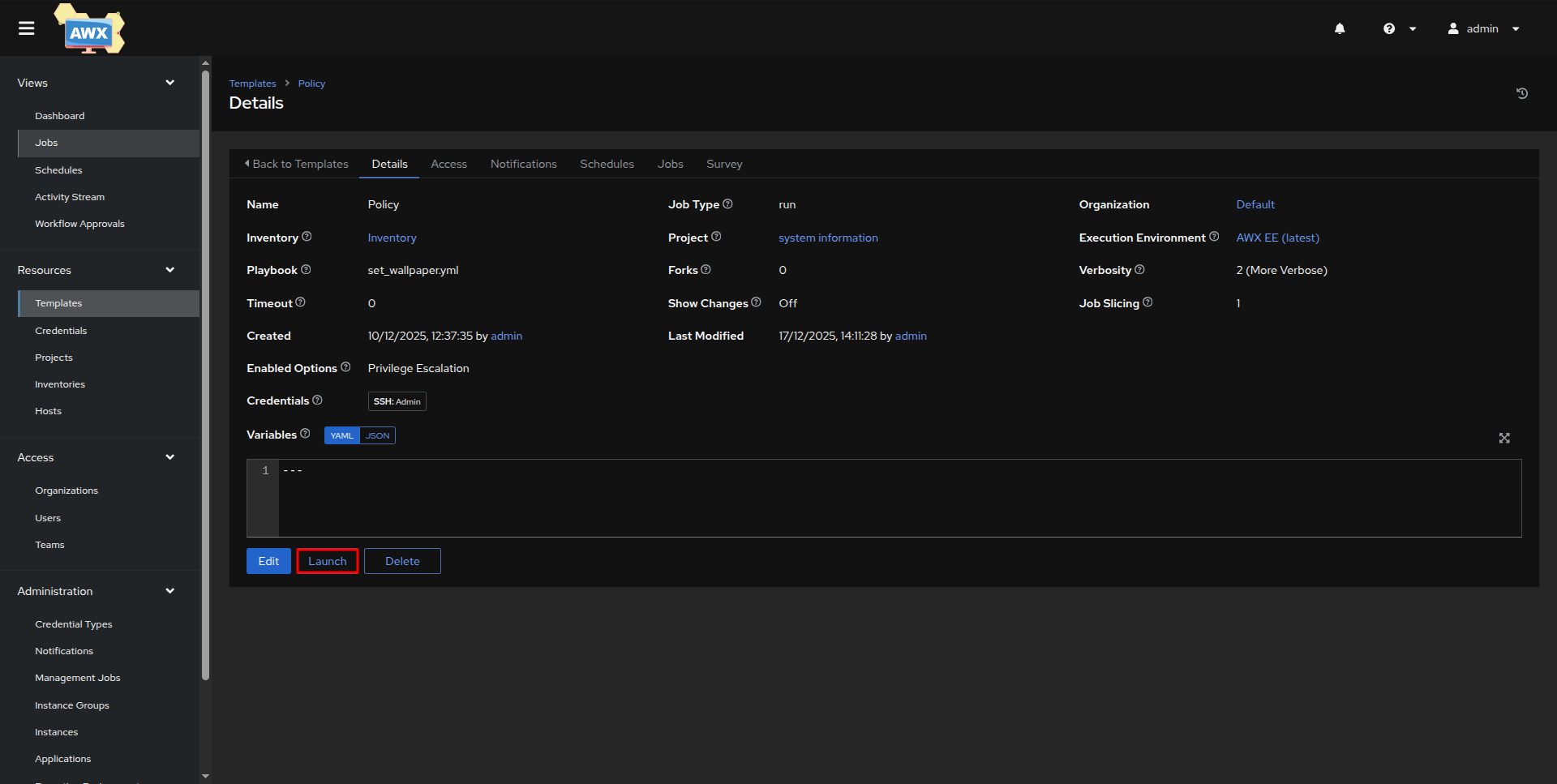Open the Schedules tab
The width and height of the screenshot is (1557, 784).
(x=607, y=164)
